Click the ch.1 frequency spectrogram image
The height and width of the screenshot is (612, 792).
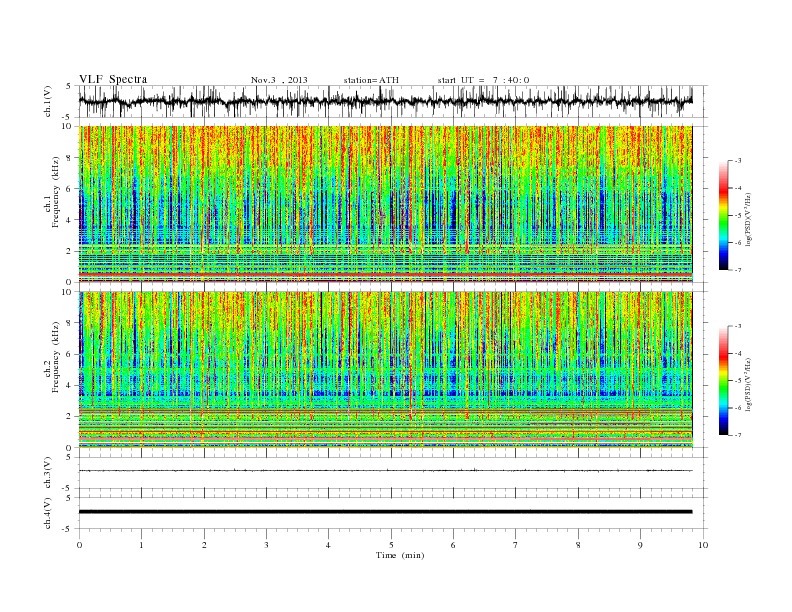tap(385, 204)
